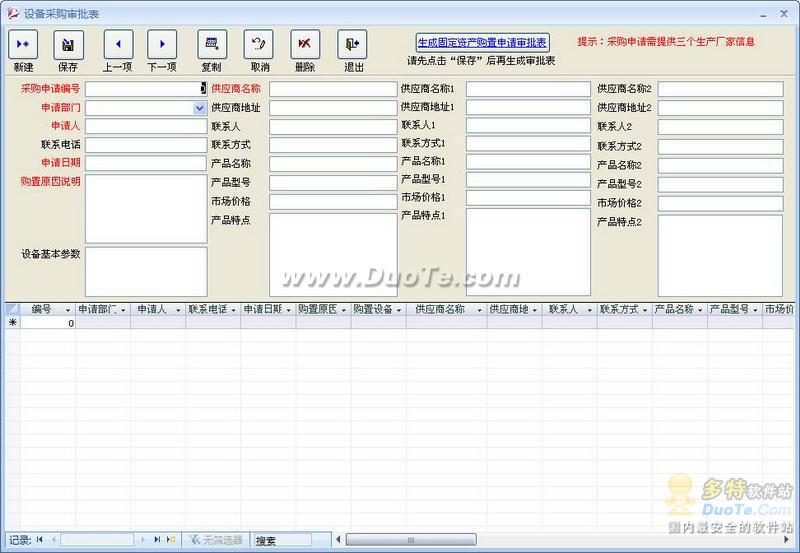Click the 购置原因说明 text area
Screen dimensions: 800x553
146,209
